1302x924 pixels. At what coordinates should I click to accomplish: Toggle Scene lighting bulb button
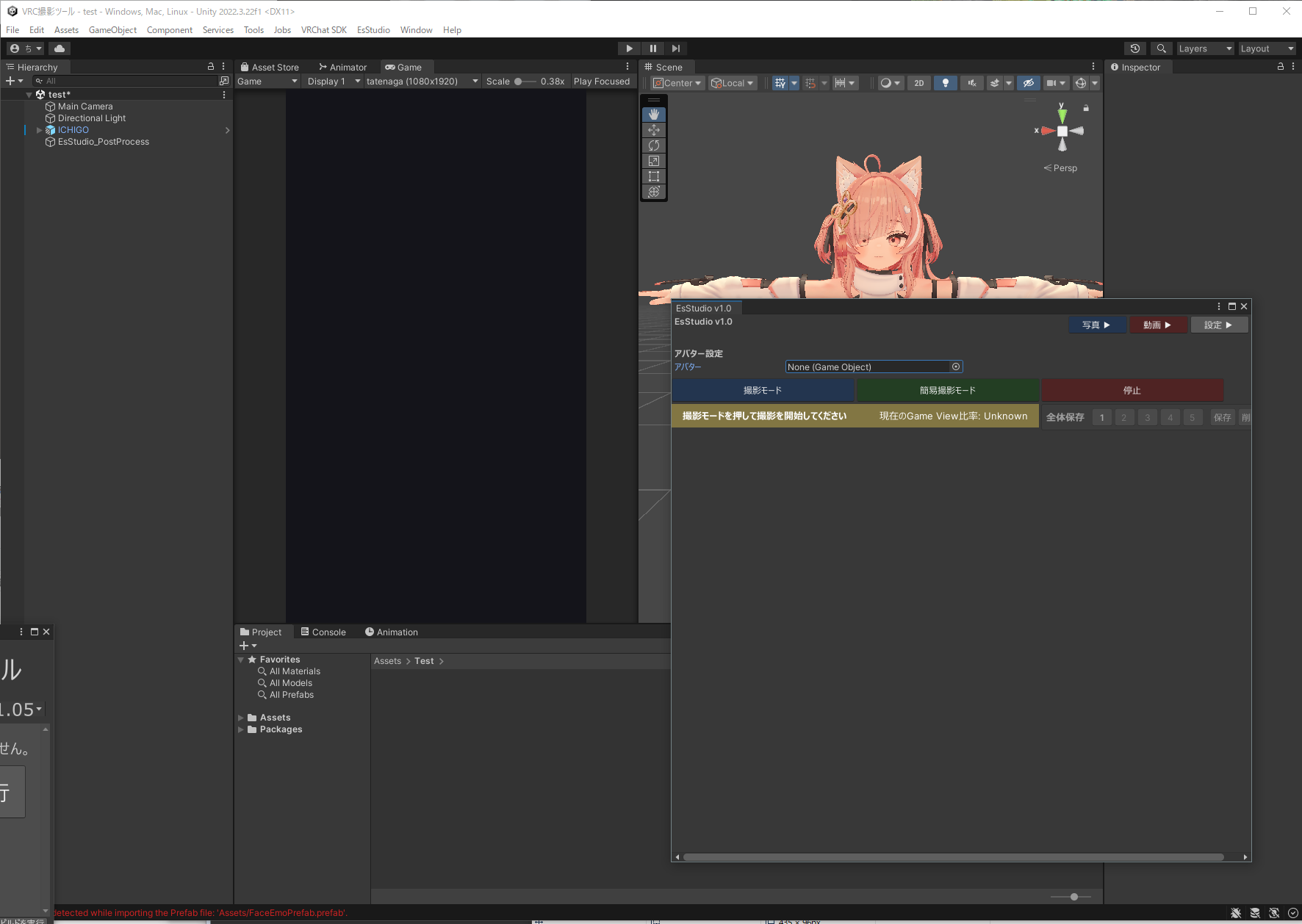946,83
